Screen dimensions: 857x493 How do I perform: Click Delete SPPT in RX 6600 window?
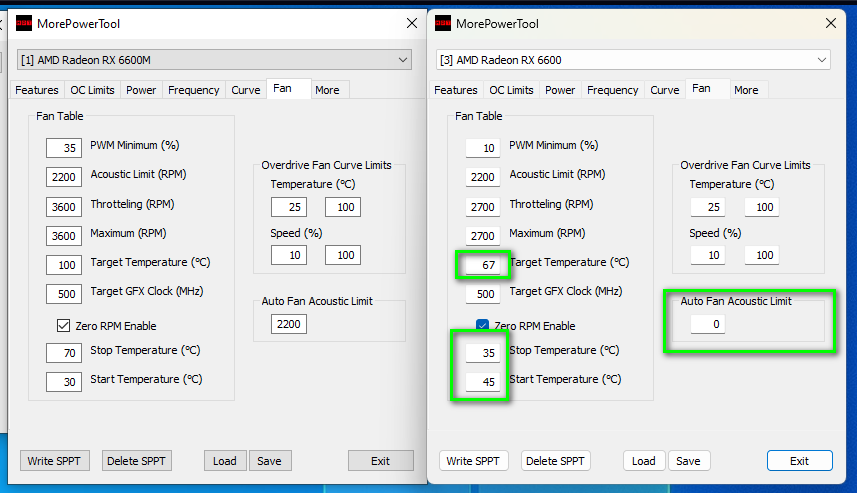point(556,461)
